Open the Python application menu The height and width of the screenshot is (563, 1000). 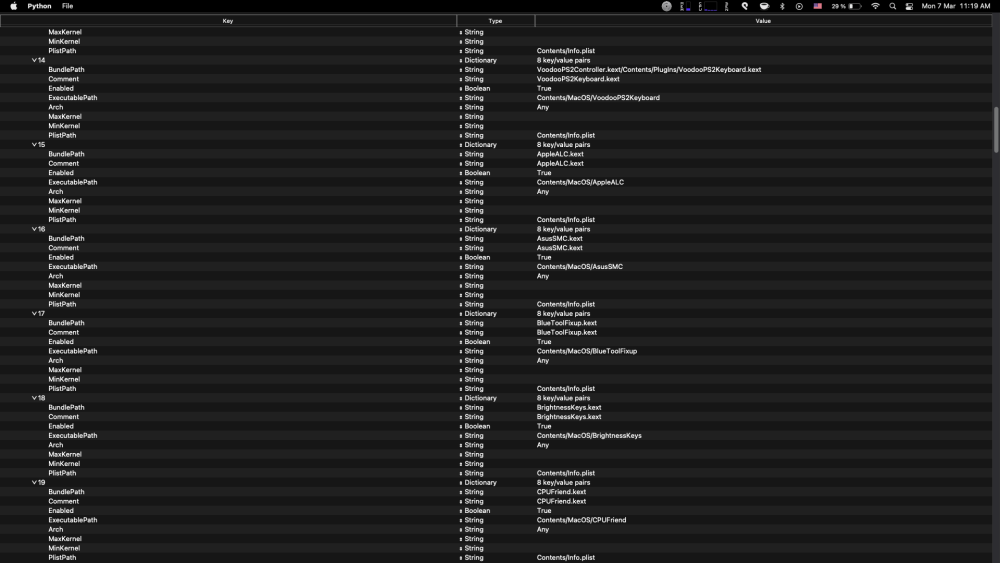pos(39,6)
